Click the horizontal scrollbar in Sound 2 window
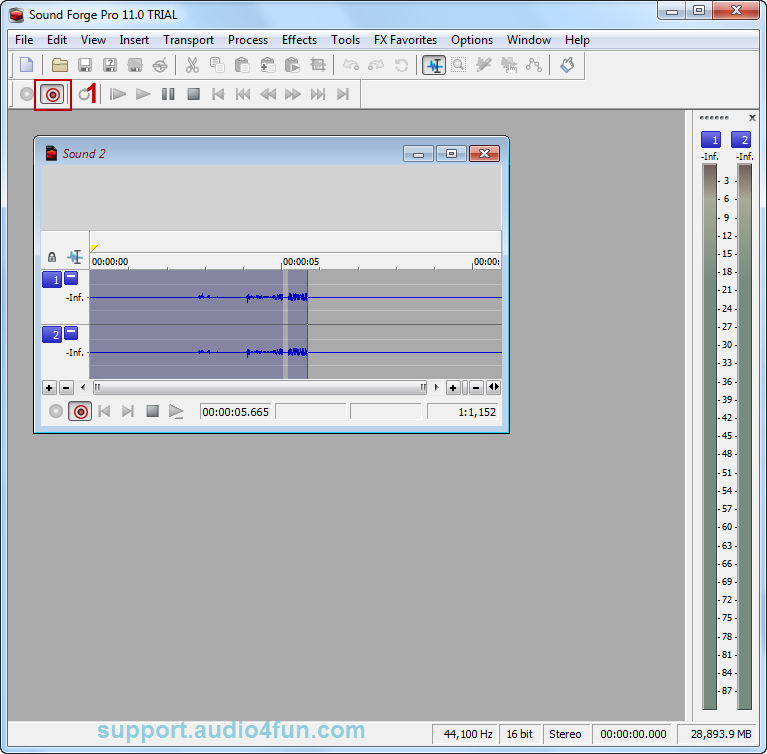 click(260, 387)
